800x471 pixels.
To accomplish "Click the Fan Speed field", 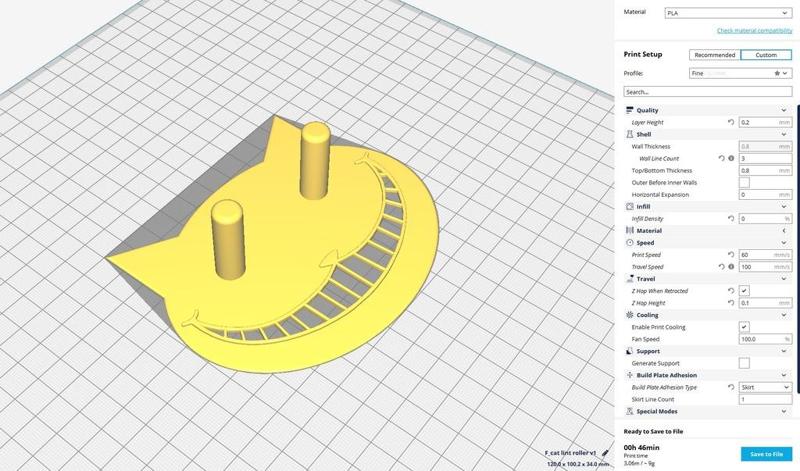I will pos(765,339).
